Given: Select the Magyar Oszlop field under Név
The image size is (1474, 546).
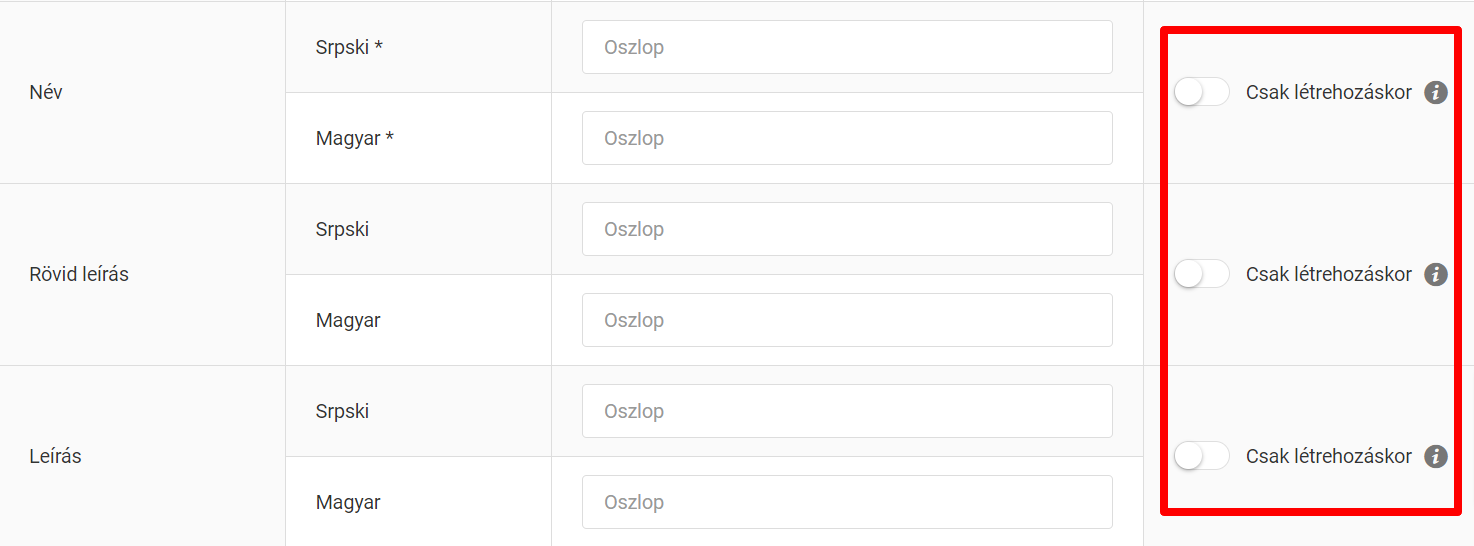Looking at the screenshot, I should click(847, 138).
